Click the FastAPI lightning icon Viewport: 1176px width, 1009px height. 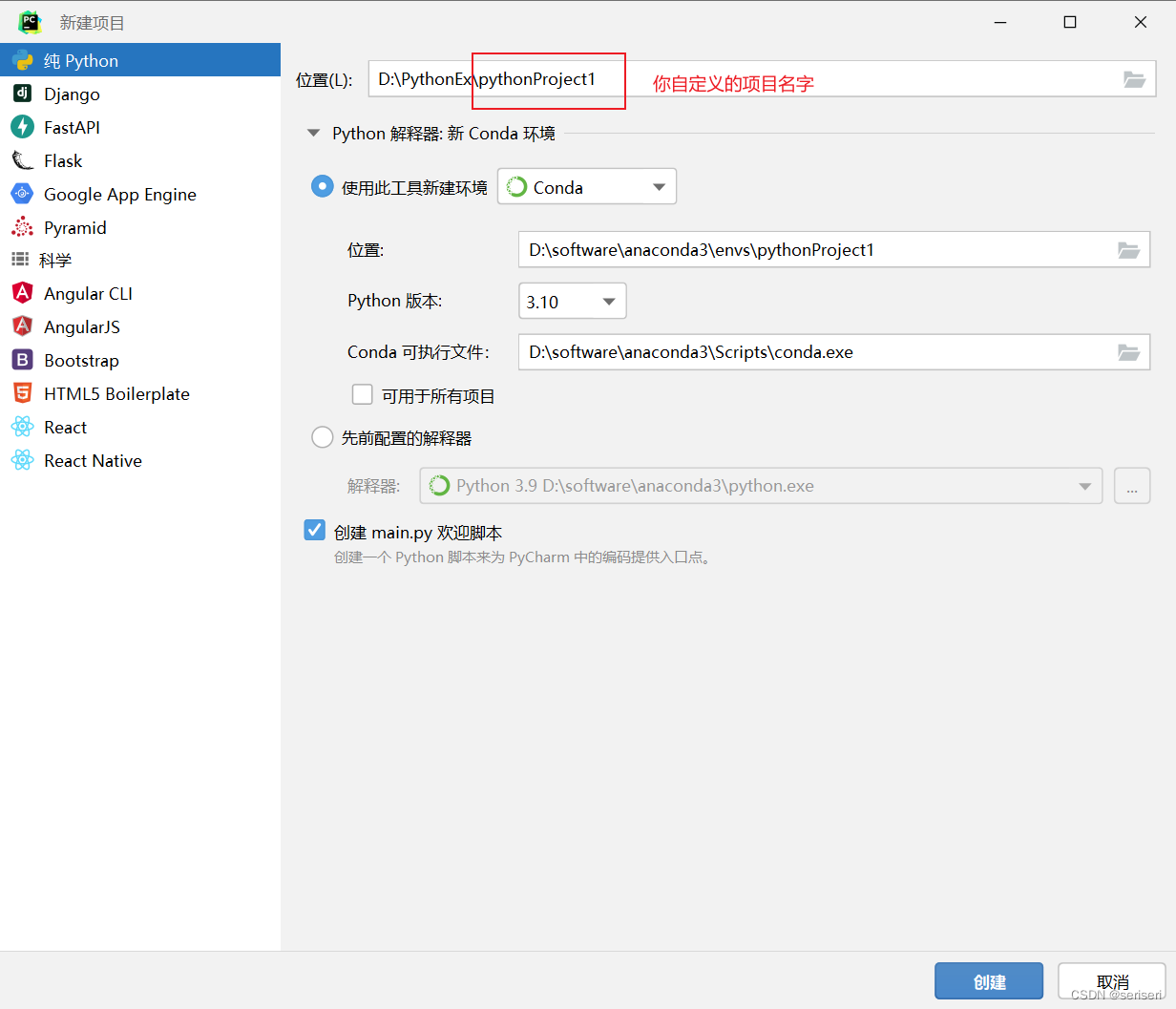pyautogui.click(x=22, y=127)
